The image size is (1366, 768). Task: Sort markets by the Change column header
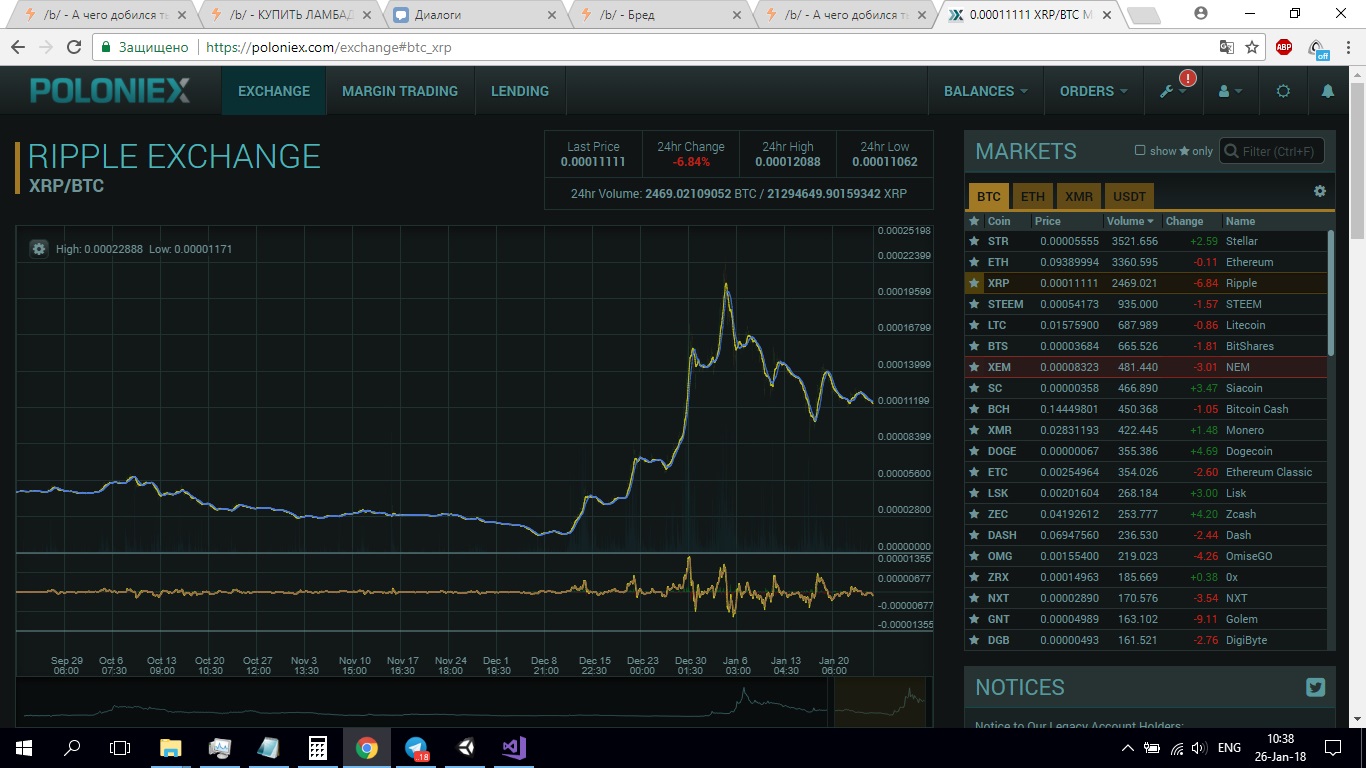pyautogui.click(x=1185, y=221)
